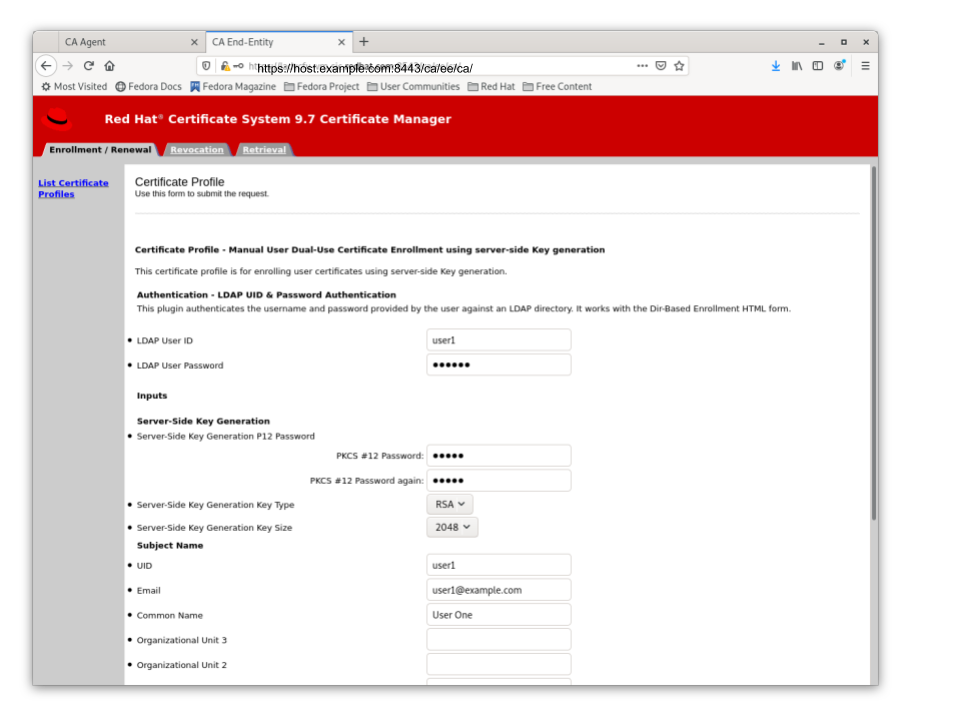Maximize the browser window
The width and height of the screenshot is (960, 720).
point(844,42)
